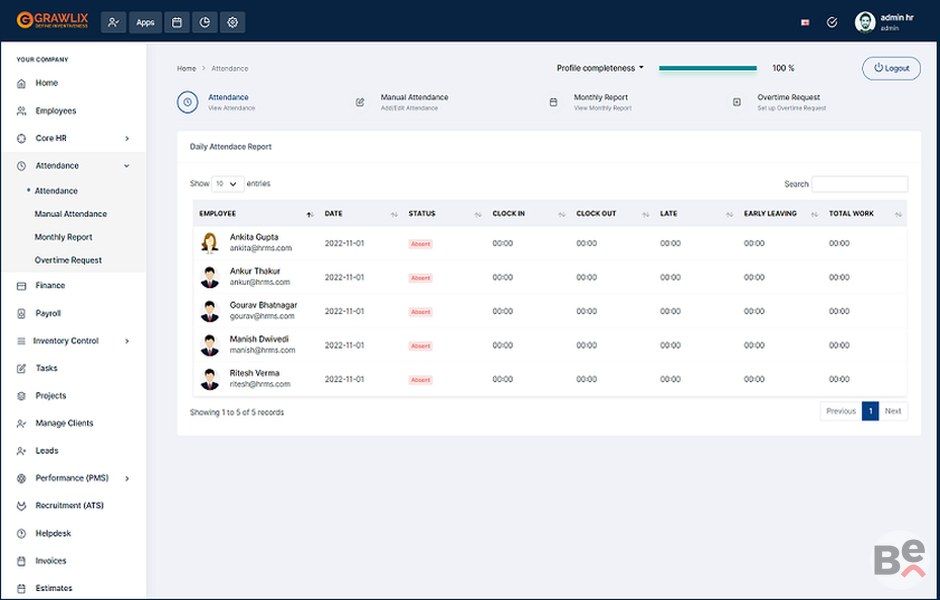Sort table by Clock Out column

[646, 215]
